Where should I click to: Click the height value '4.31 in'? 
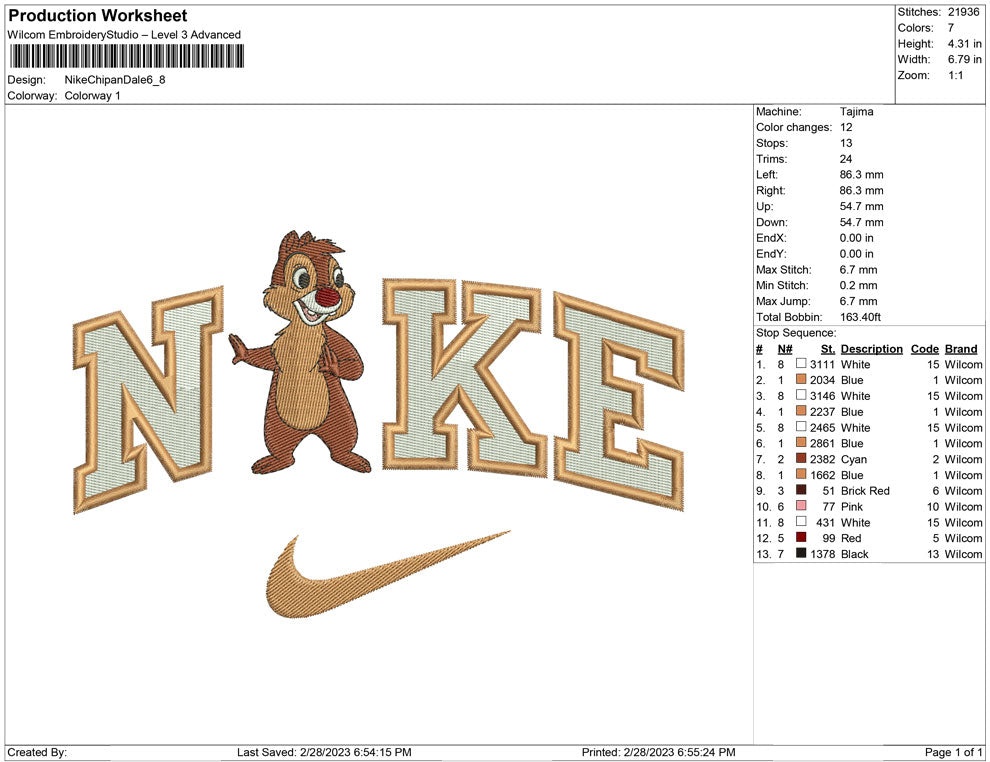pos(964,44)
